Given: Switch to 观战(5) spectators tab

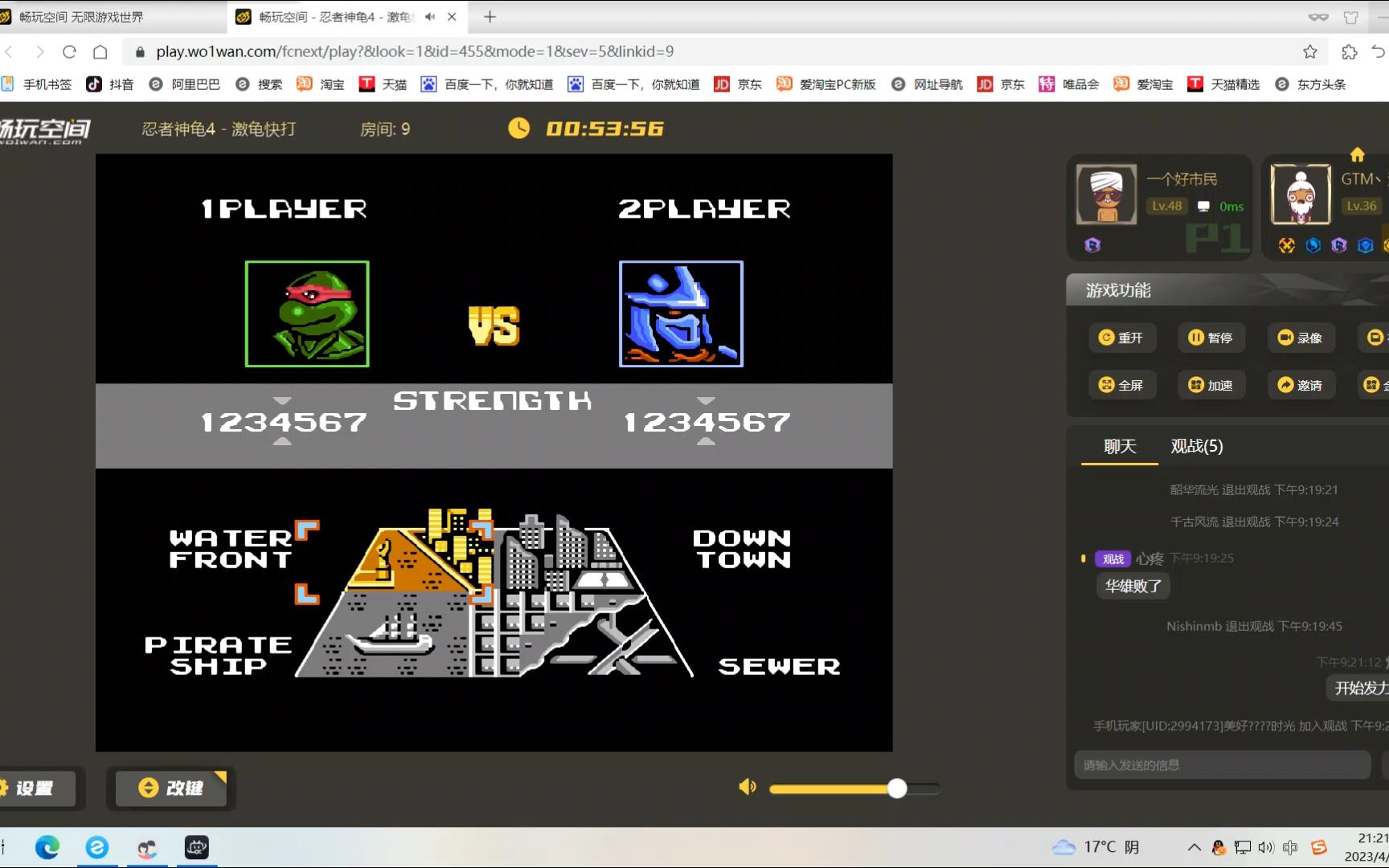Looking at the screenshot, I should click(x=1197, y=446).
